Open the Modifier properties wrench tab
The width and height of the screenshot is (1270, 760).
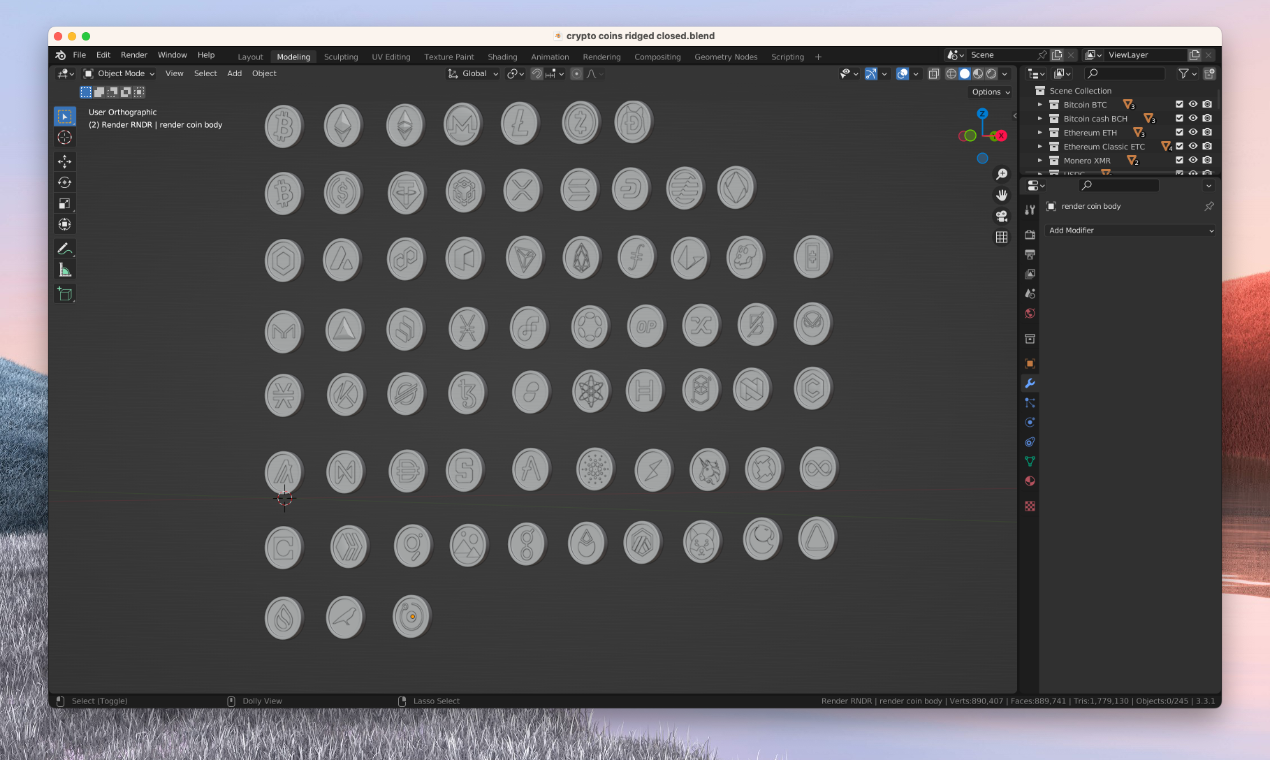pyautogui.click(x=1030, y=383)
